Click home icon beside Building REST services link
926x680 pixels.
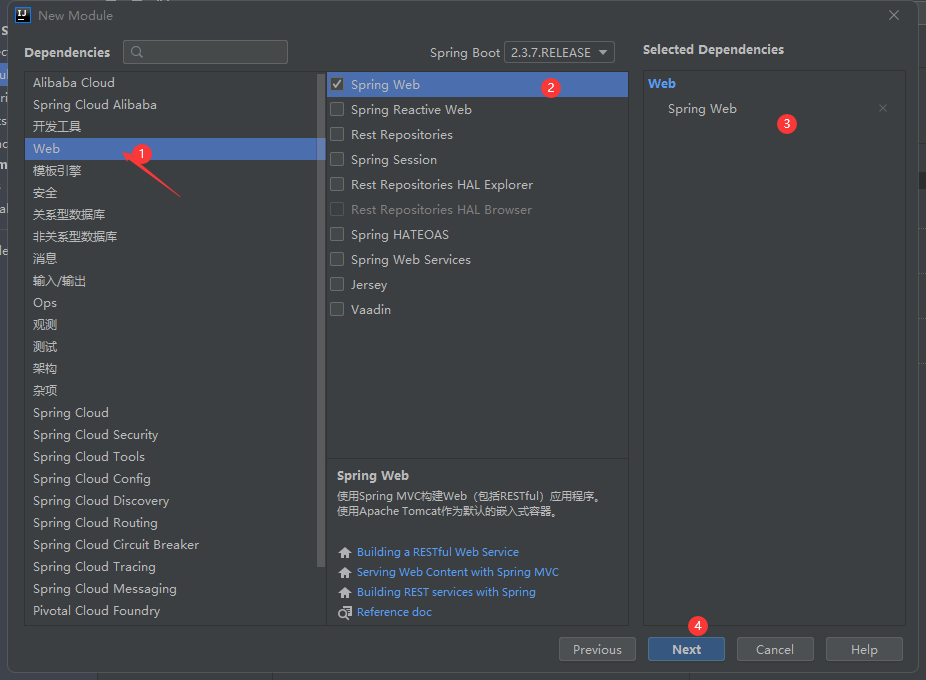tap(345, 593)
